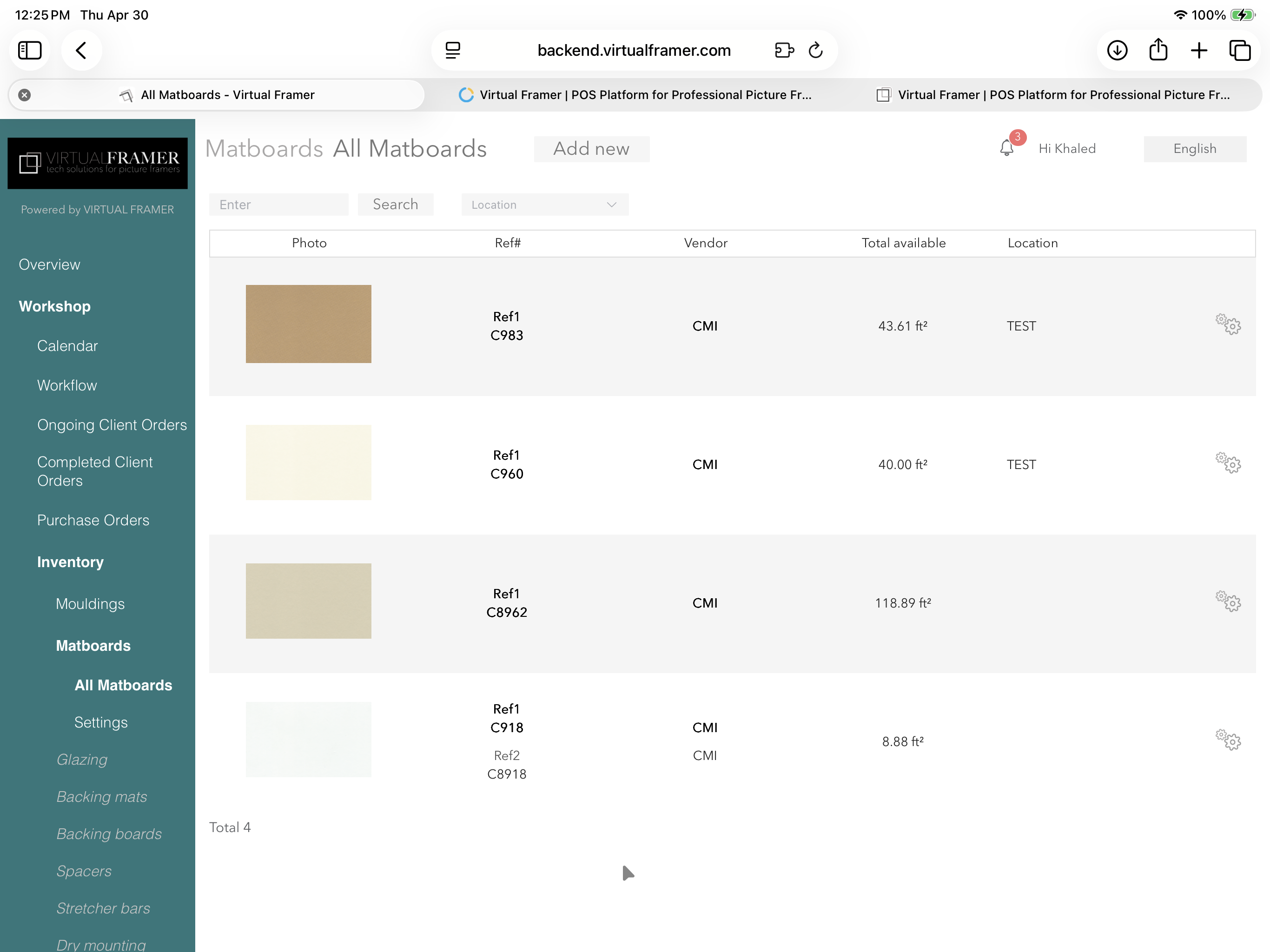Click the address bar URL backend.virtualframer.com

coord(634,51)
